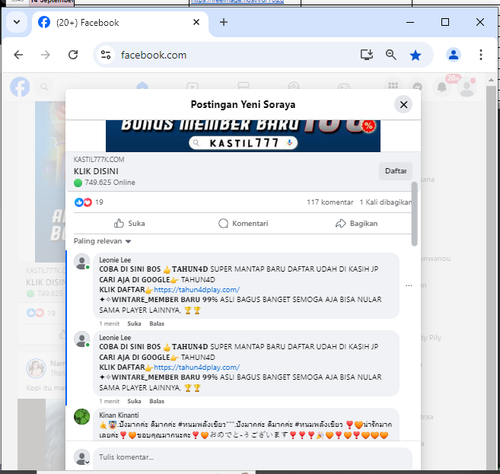
Task: Click the dialog's vertical scrollbar
Action: click(414, 214)
